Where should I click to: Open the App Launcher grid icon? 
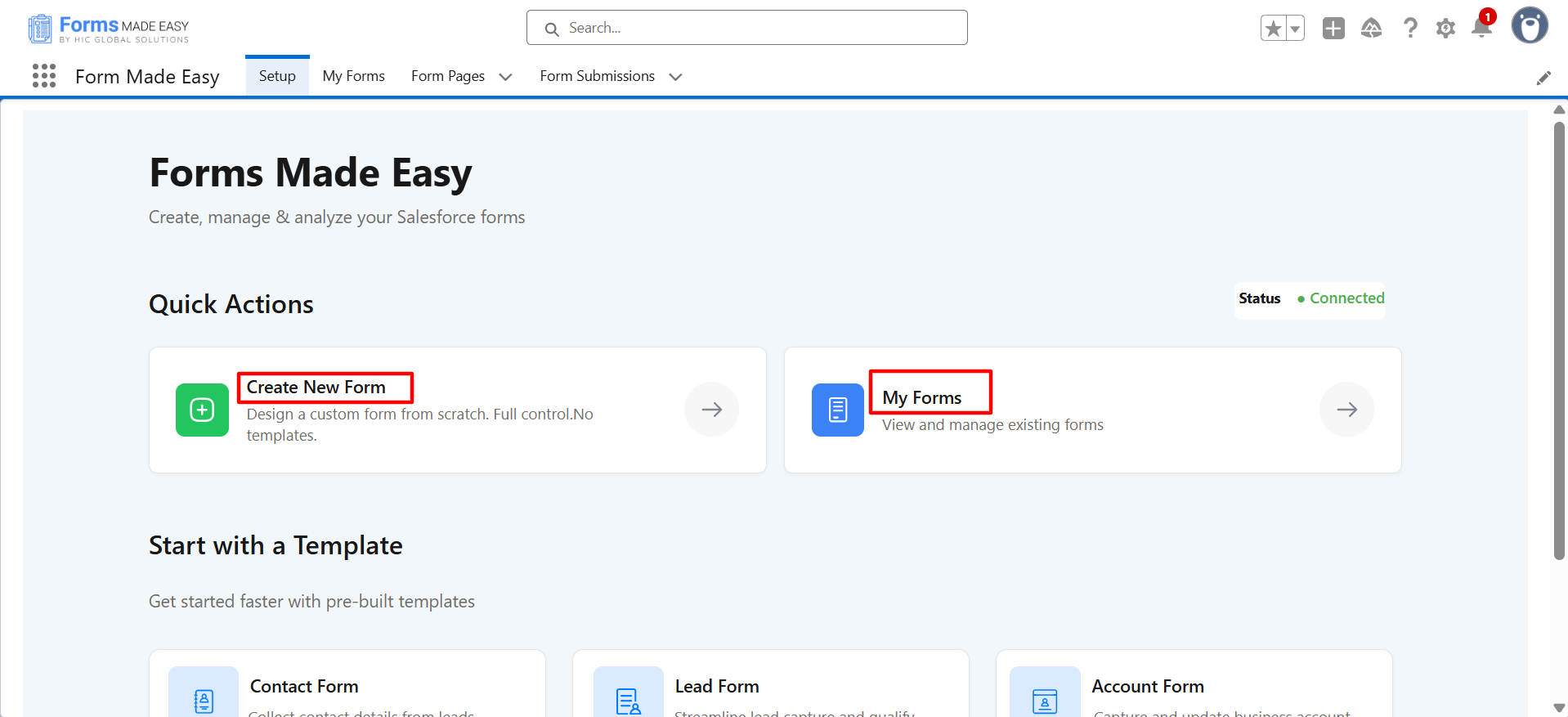click(x=44, y=76)
